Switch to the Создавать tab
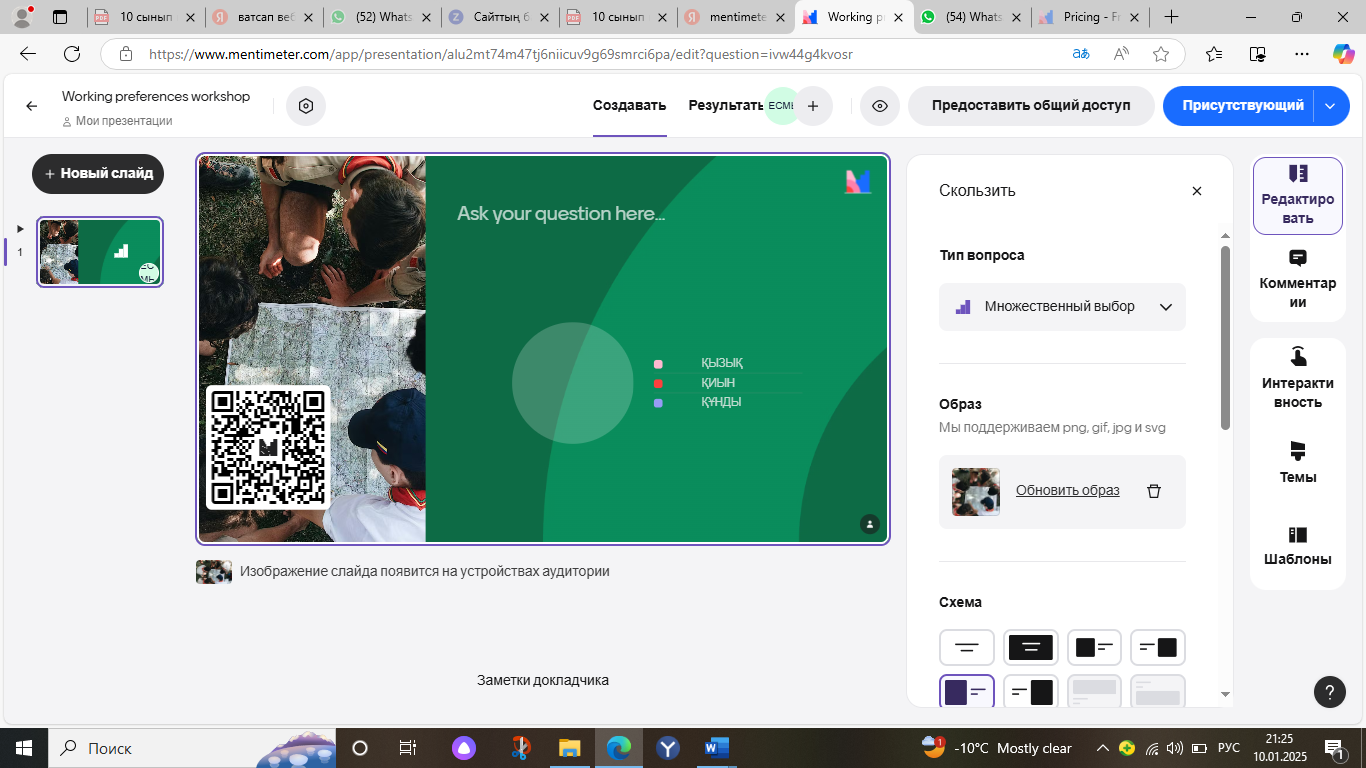The width and height of the screenshot is (1366, 768). point(629,106)
